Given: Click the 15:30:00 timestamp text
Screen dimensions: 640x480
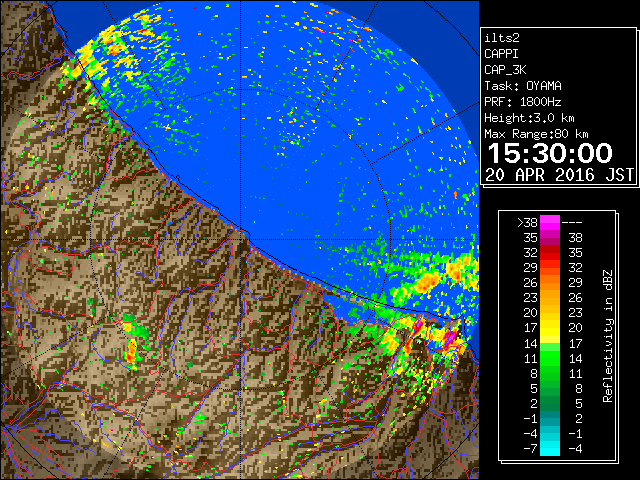Looking at the screenshot, I should 550,153.
